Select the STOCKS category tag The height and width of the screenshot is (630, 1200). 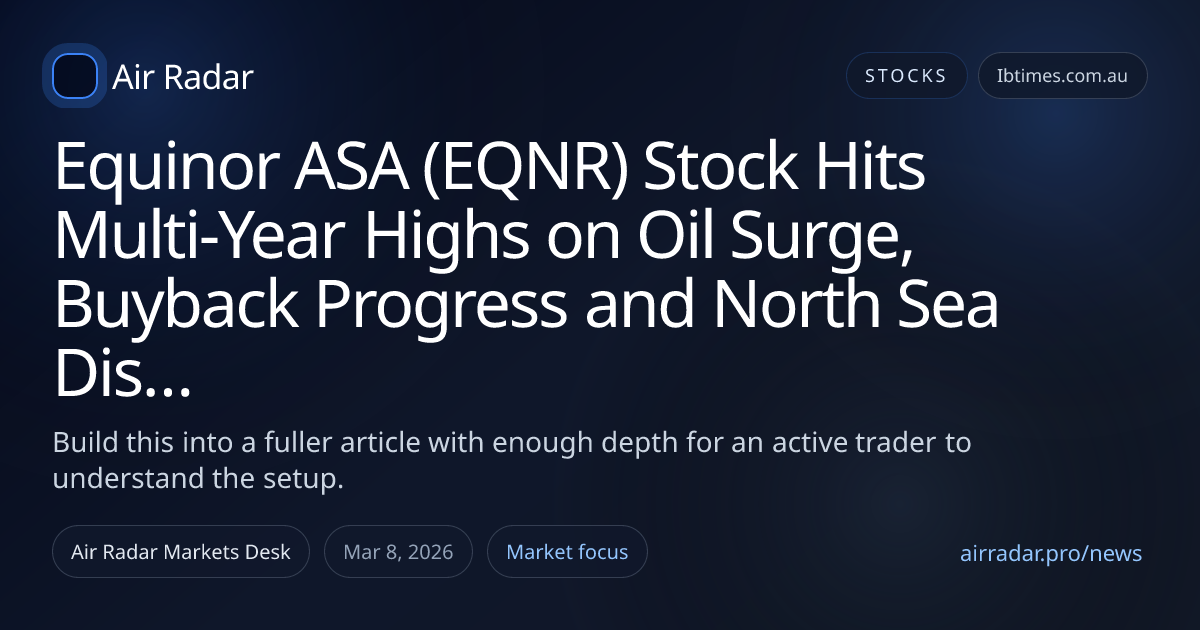(x=906, y=76)
